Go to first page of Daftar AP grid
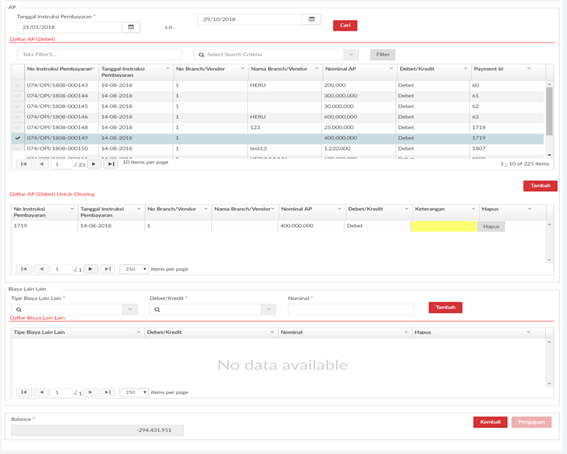567x454 pixels. [x=24, y=164]
